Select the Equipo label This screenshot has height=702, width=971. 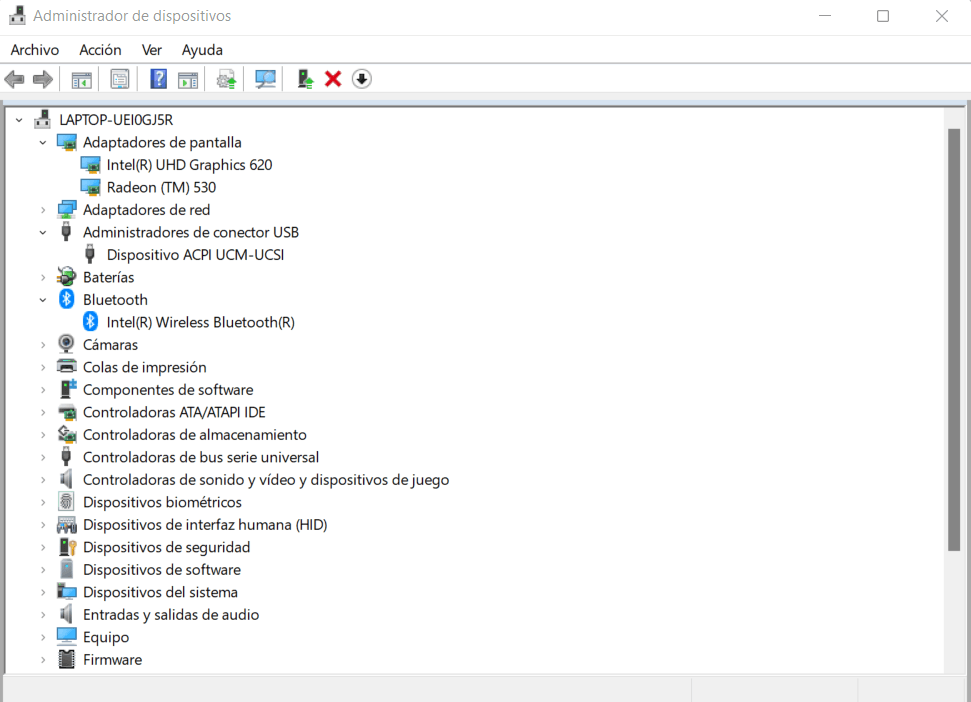click(x=106, y=637)
